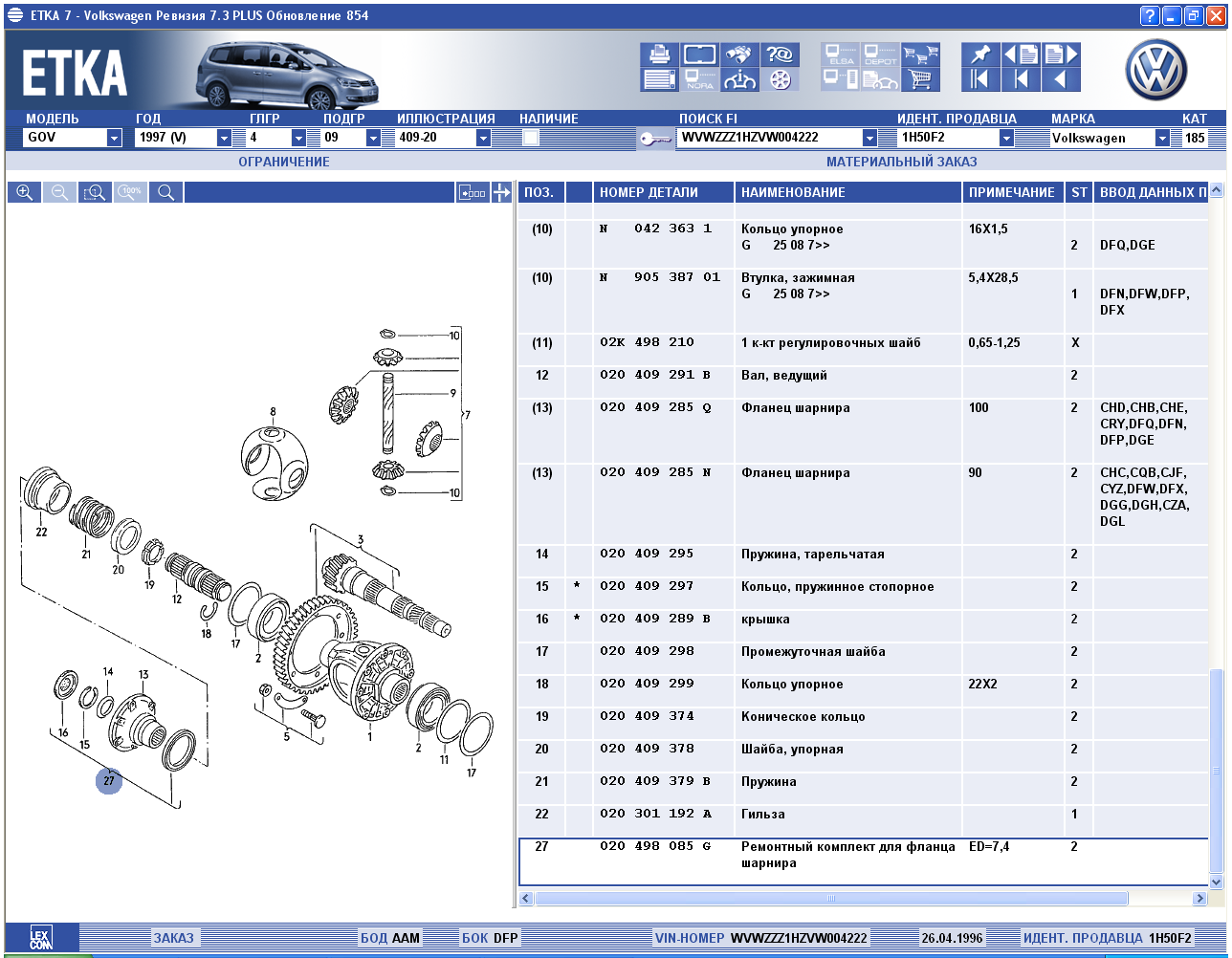The width and height of the screenshot is (1232, 958).
Task: Click the horizontal scrollbar under parts table
Action: (830, 899)
